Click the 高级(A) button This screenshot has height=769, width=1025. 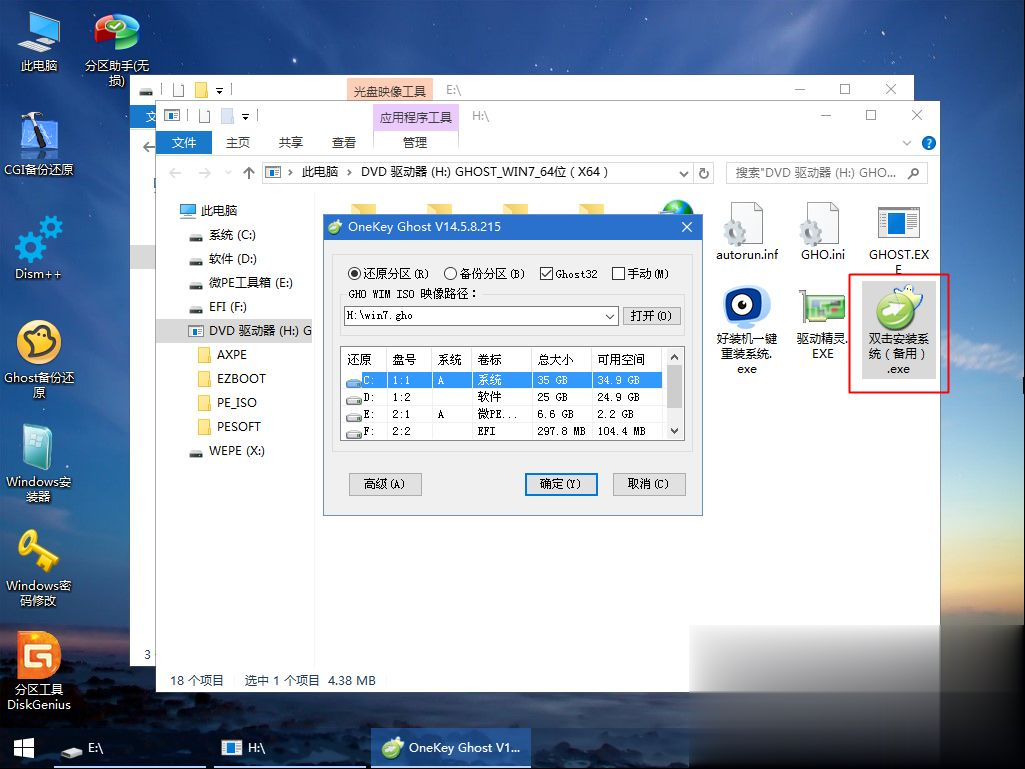(384, 484)
